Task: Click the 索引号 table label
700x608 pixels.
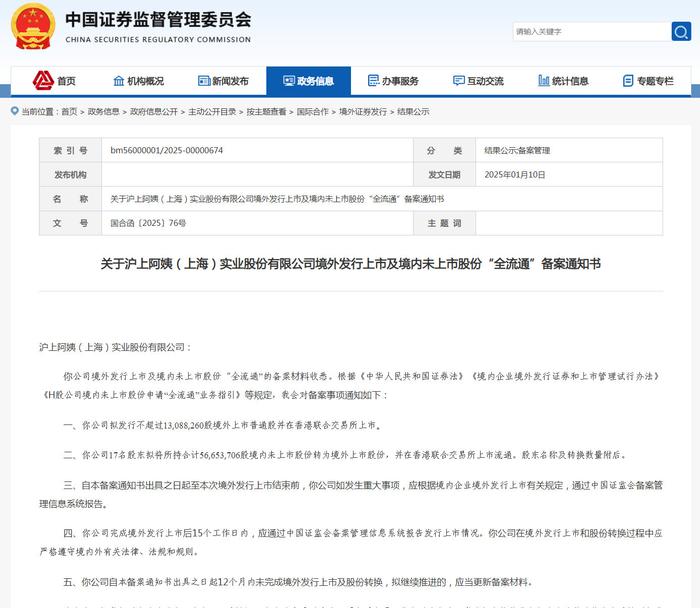Action: (x=71, y=150)
